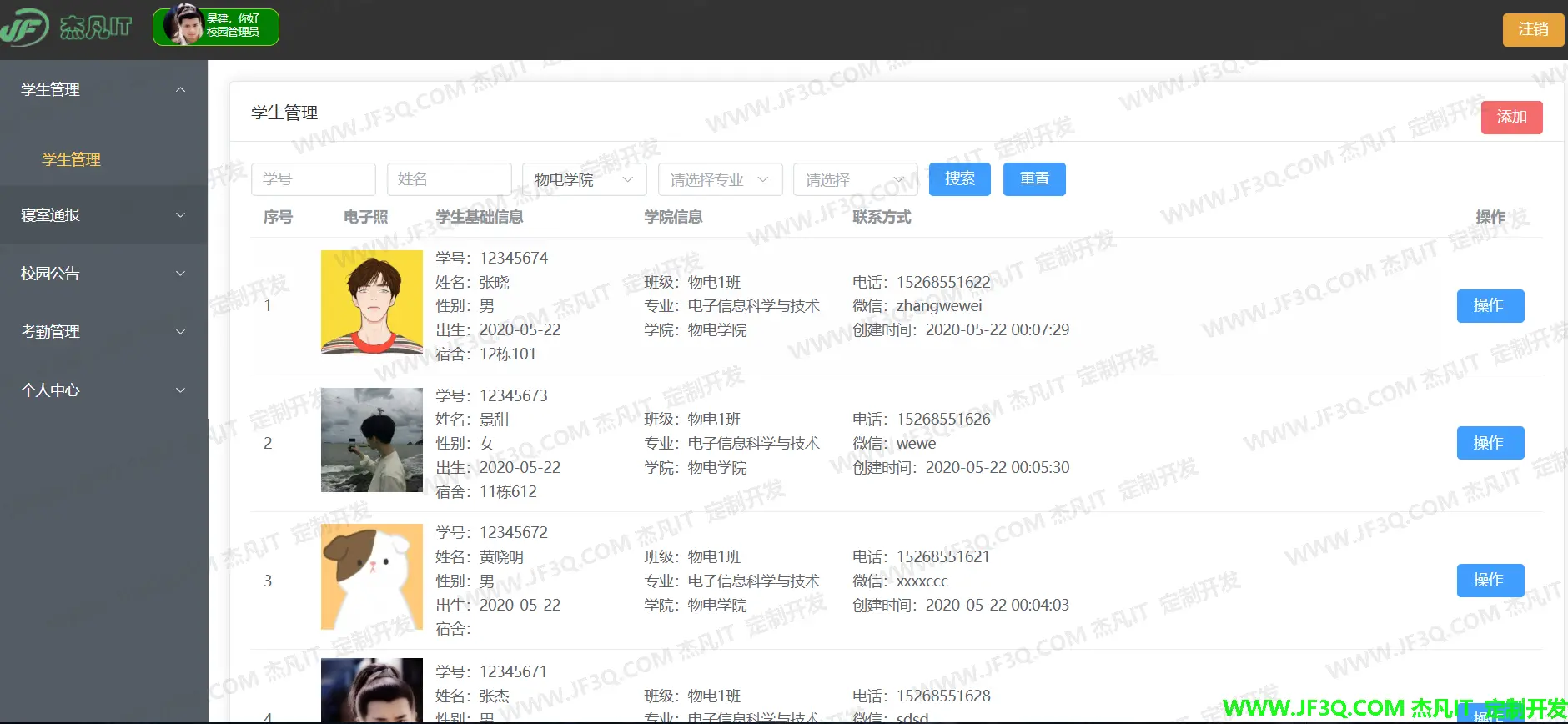This screenshot has width=1568, height=724.
Task: Open the 请选择 class dropdown
Action: point(855,179)
